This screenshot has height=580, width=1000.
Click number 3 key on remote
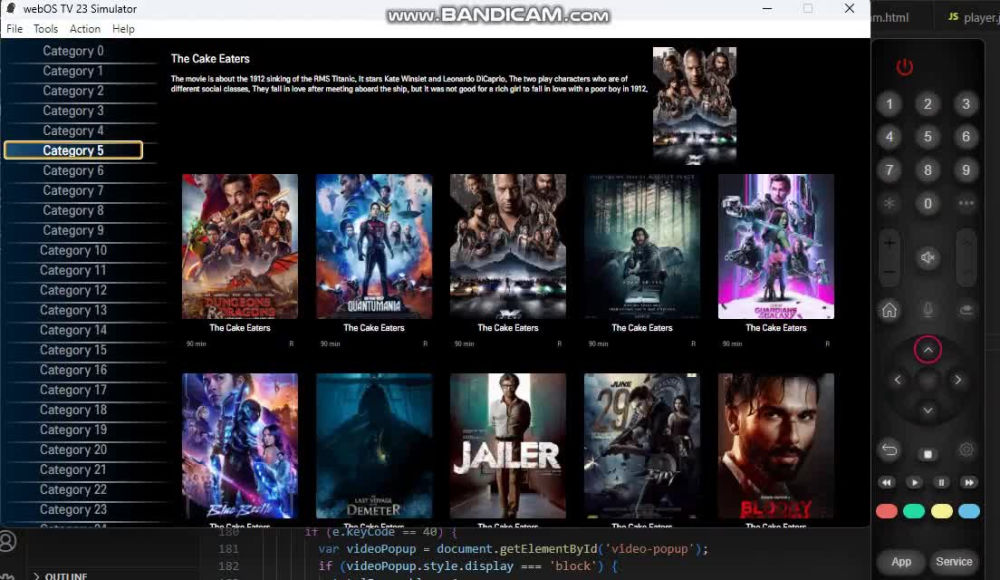click(x=966, y=104)
